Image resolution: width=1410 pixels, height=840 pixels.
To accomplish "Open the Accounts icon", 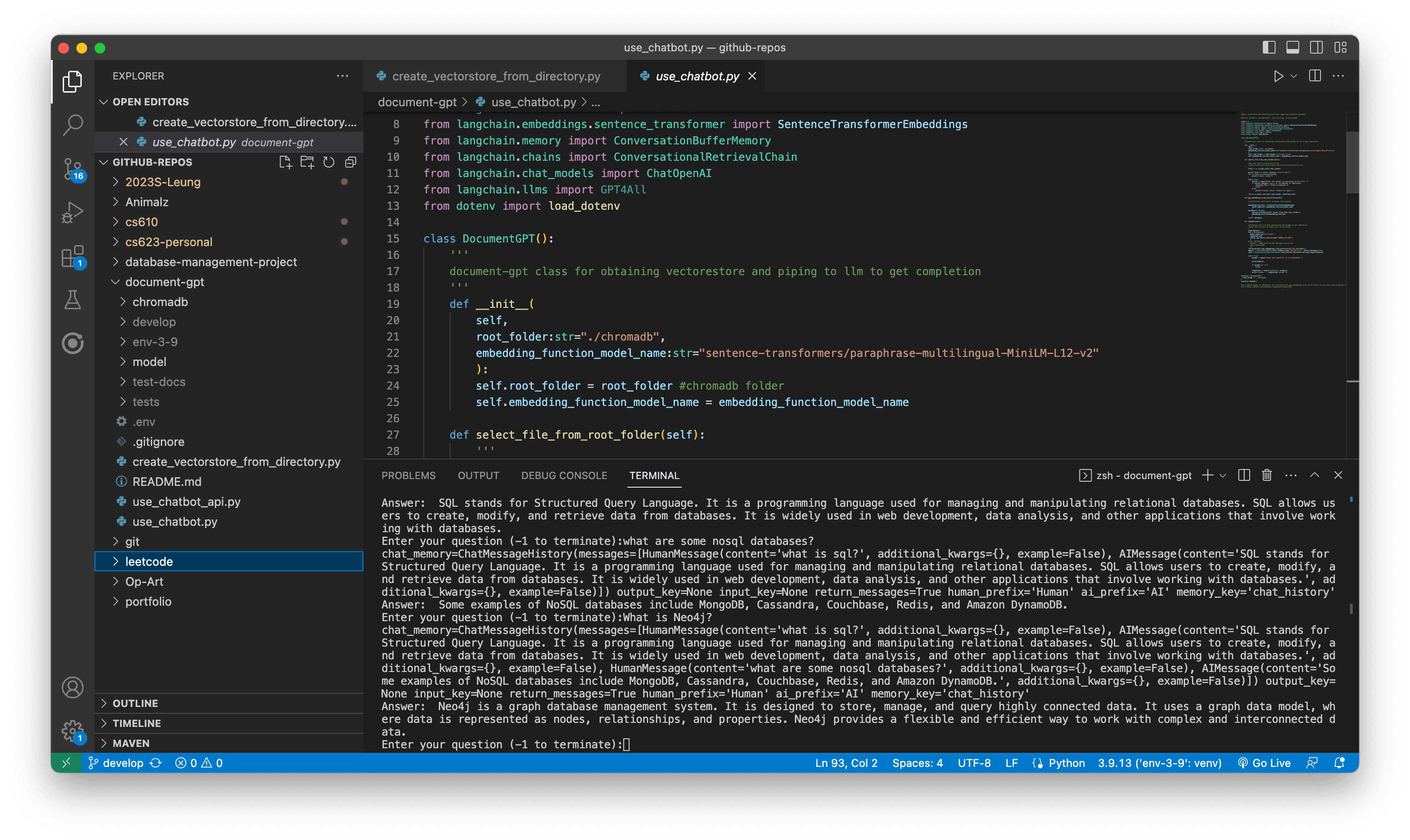I will pyautogui.click(x=73, y=688).
